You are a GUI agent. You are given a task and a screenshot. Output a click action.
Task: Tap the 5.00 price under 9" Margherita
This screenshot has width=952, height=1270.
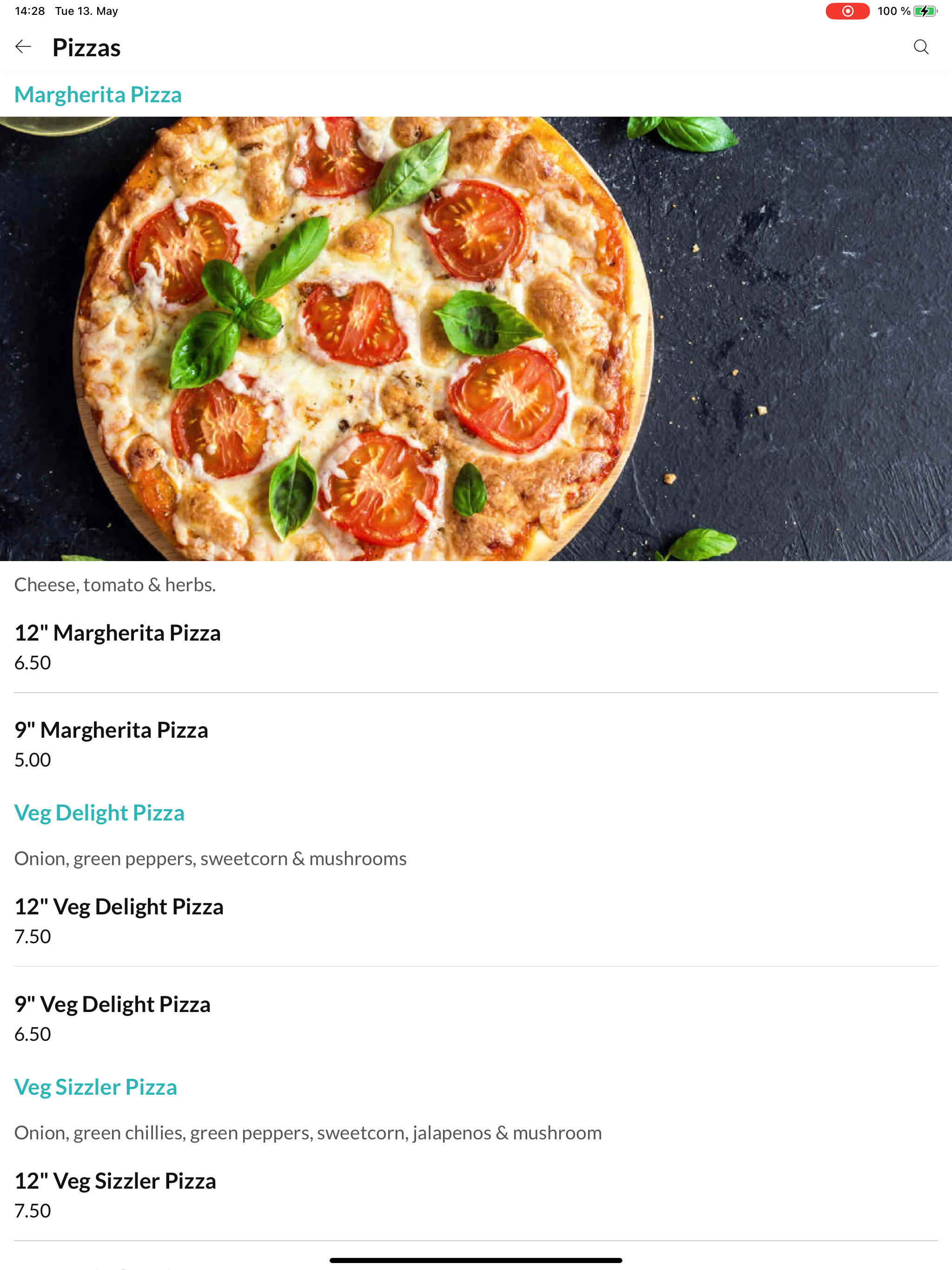click(x=33, y=760)
